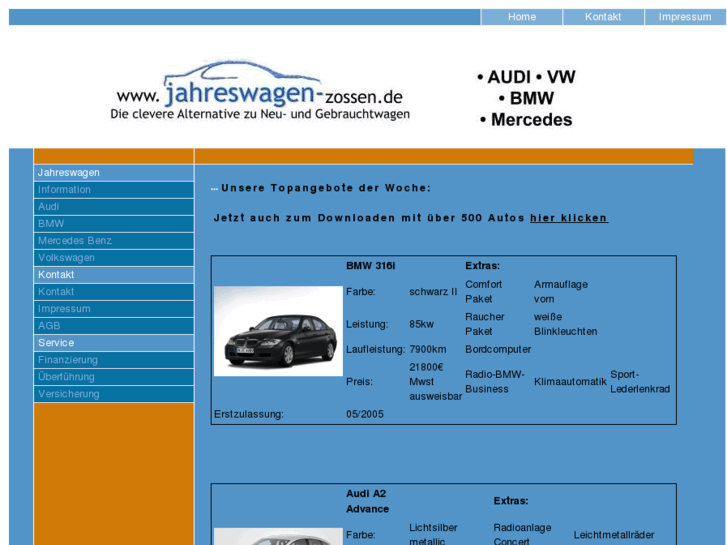727x545 pixels.
Task: Click the jahreswagen-zossen.de logo
Action: point(260,90)
